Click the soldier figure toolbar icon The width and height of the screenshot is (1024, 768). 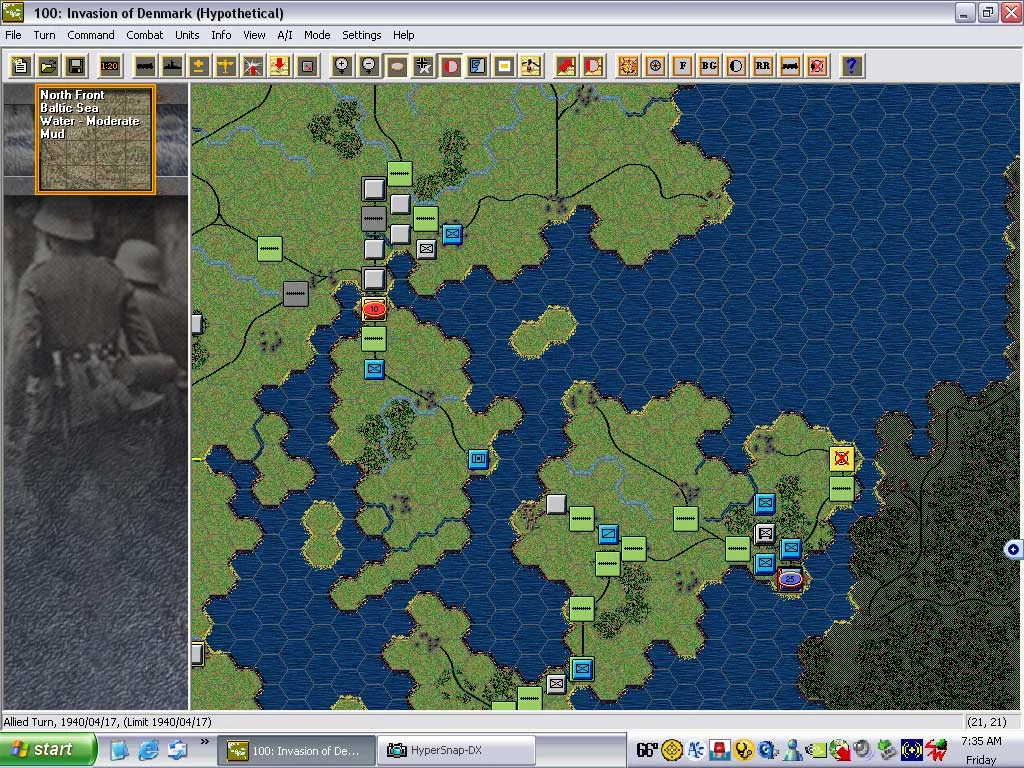(x=532, y=66)
